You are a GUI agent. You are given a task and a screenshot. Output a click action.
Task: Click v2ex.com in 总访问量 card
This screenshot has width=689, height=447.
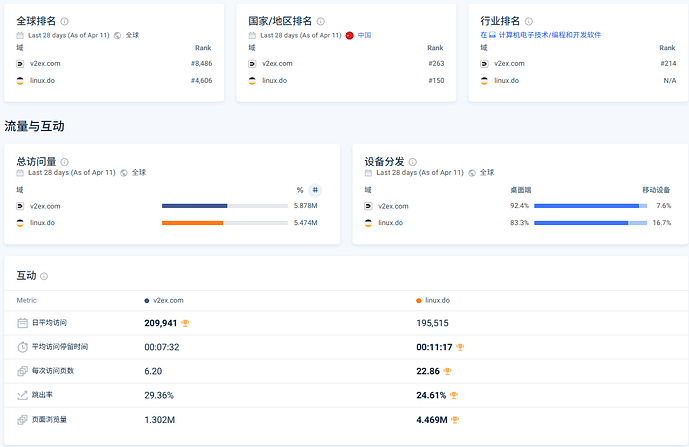(45, 206)
